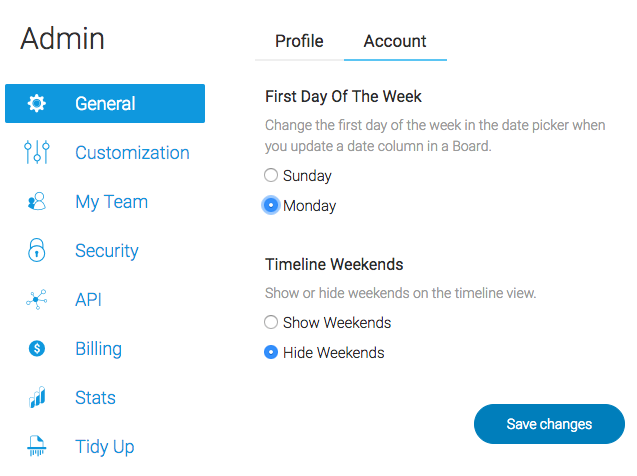This screenshot has height=476, width=637.
Task: Click the API network nodes icon
Action: click(x=37, y=300)
